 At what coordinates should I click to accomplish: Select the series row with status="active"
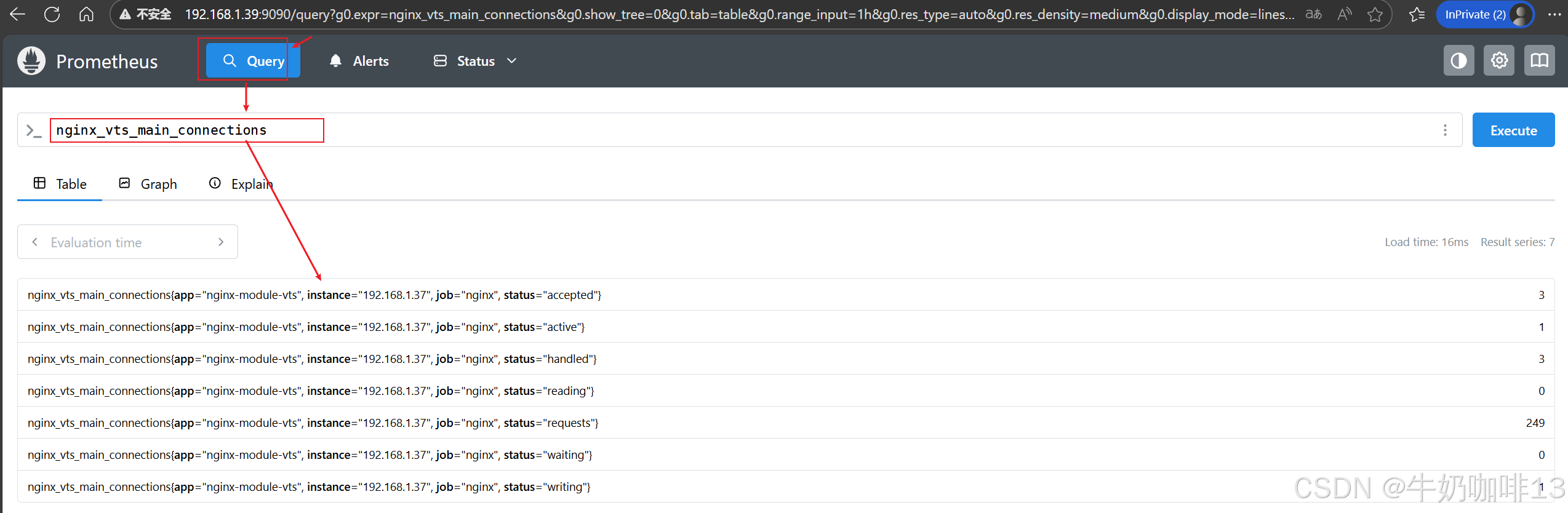(x=786, y=327)
